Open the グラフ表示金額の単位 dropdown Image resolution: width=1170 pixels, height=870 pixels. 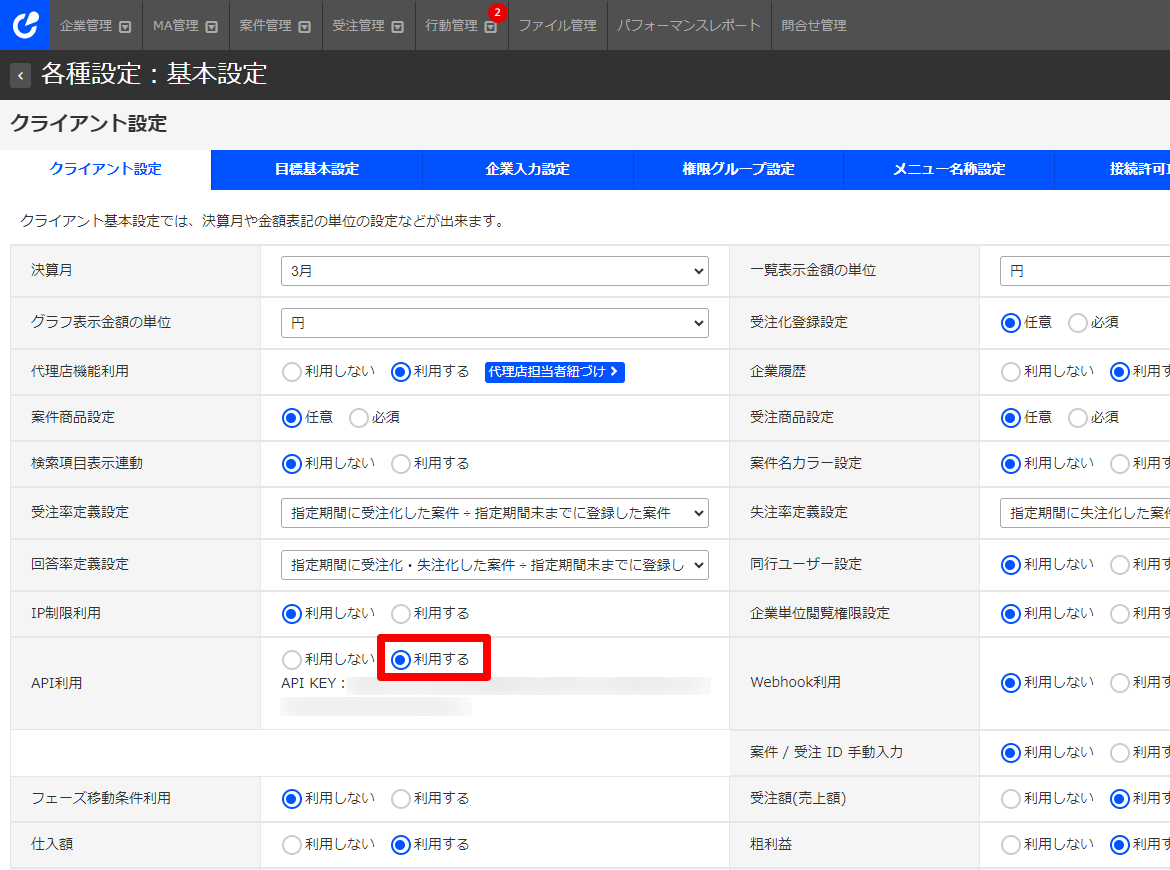coord(494,323)
